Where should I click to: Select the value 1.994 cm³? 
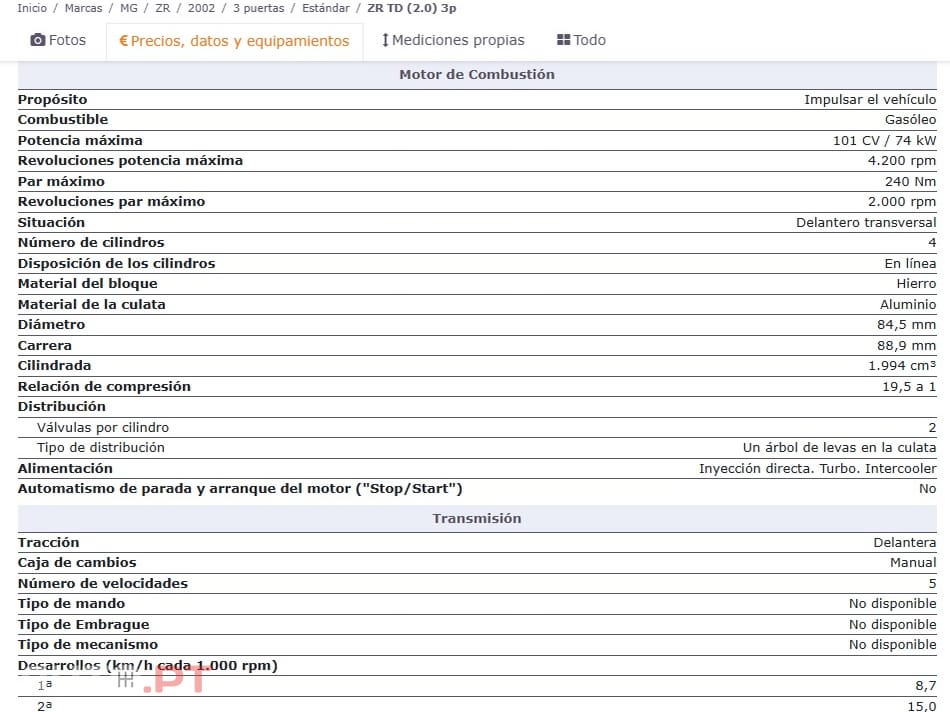coord(902,366)
